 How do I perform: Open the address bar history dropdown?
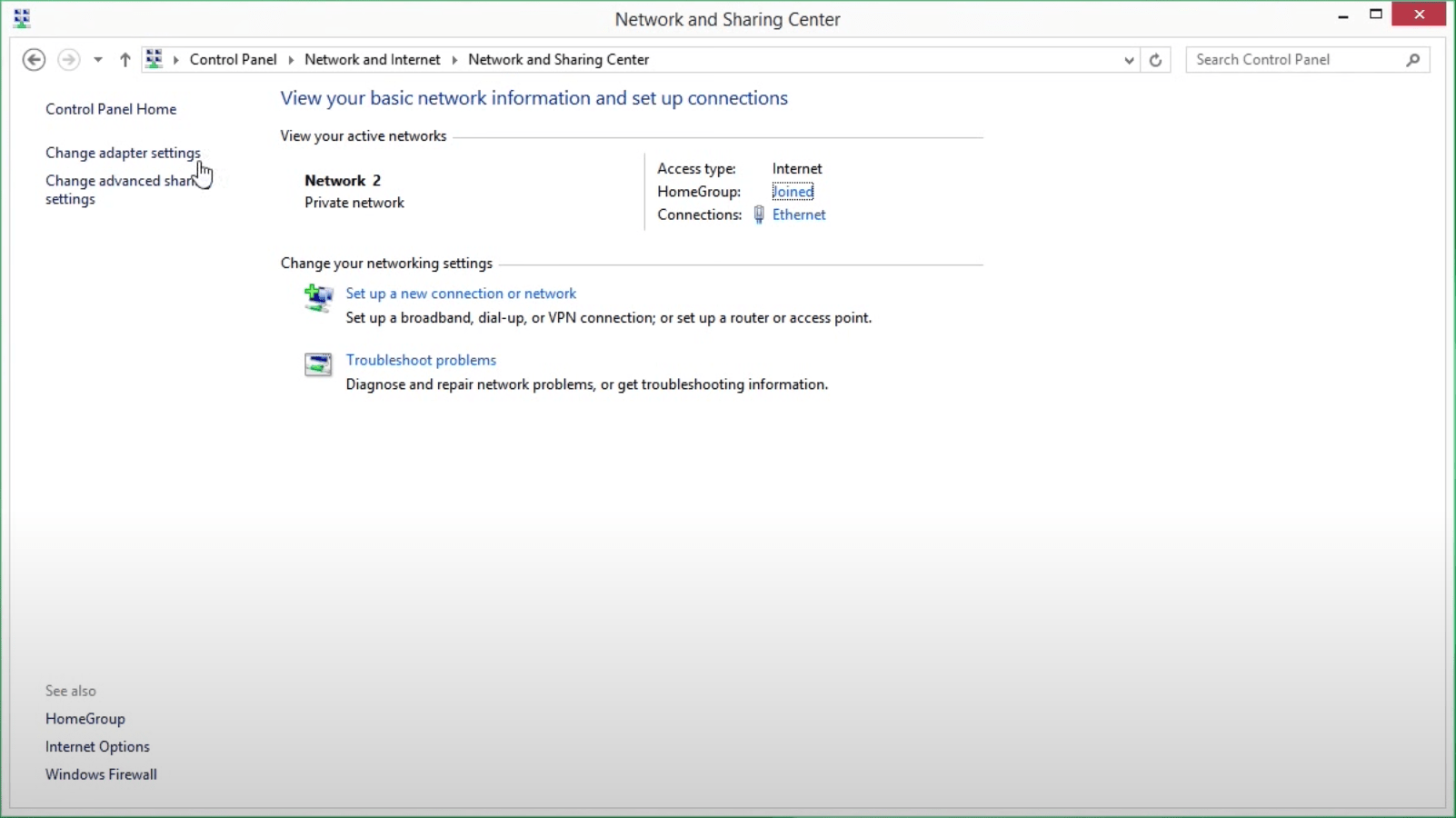coord(1128,59)
